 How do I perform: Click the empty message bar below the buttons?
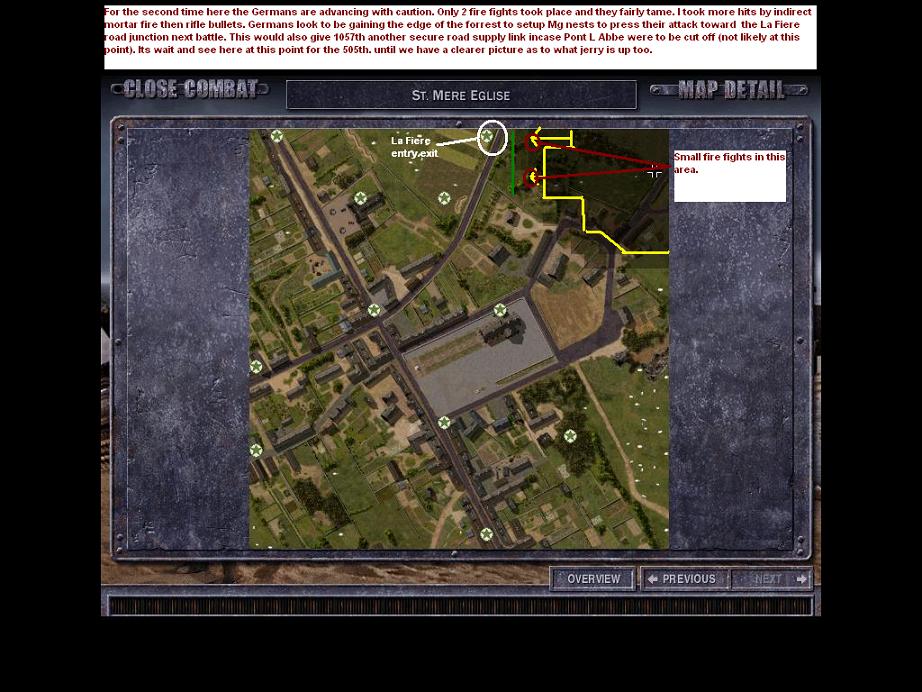[461, 606]
